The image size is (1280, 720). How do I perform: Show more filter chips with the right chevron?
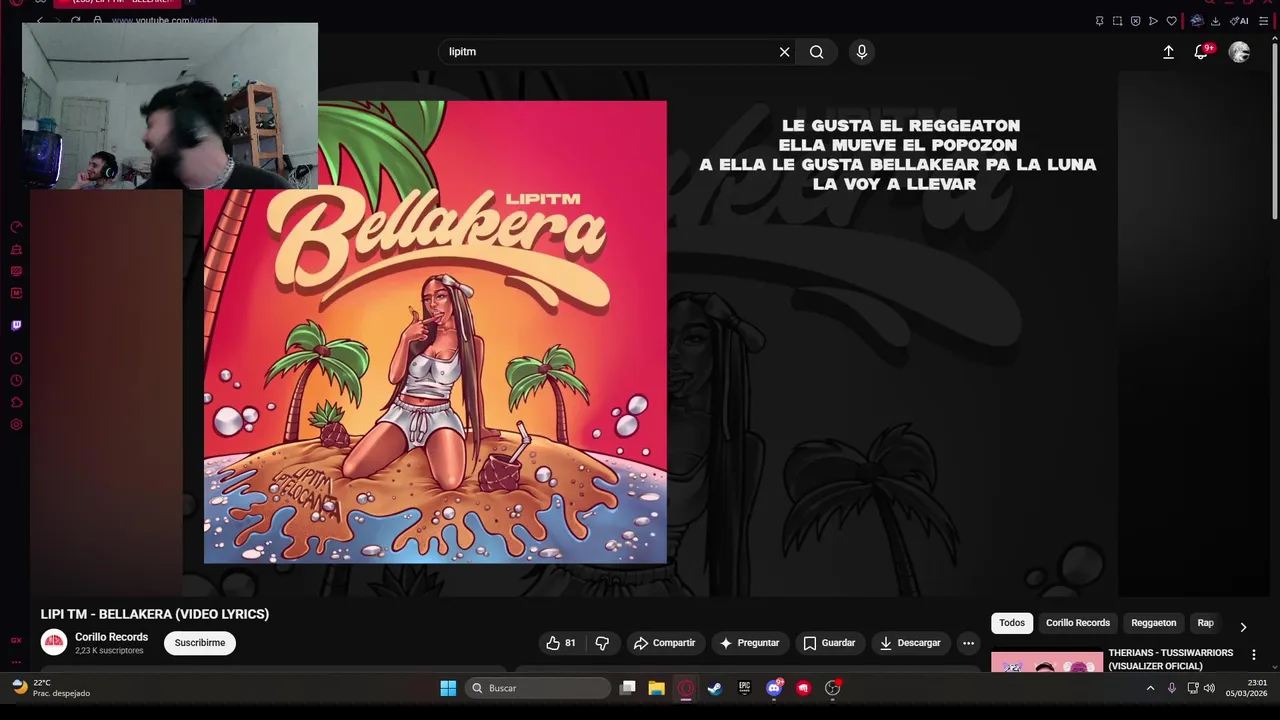[x=1243, y=627]
